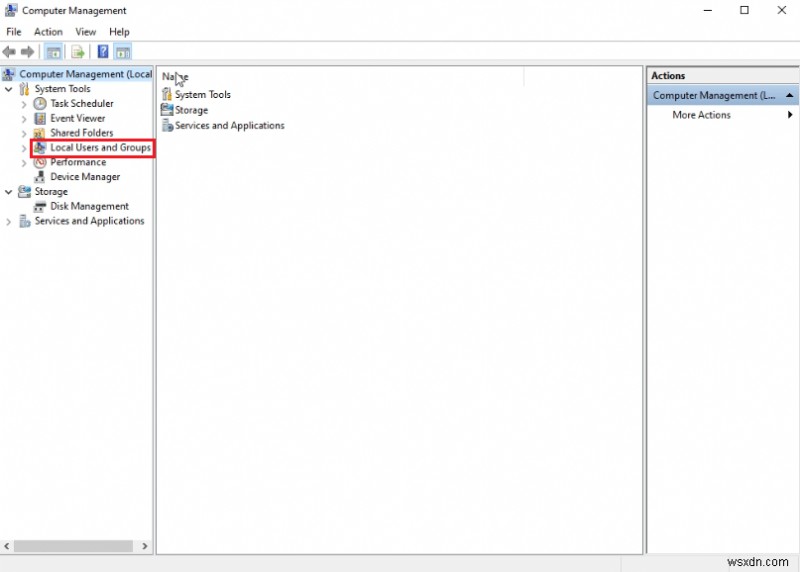Image resolution: width=800 pixels, height=572 pixels.
Task: Click the Computer Management title bar icon
Action: (x=11, y=10)
